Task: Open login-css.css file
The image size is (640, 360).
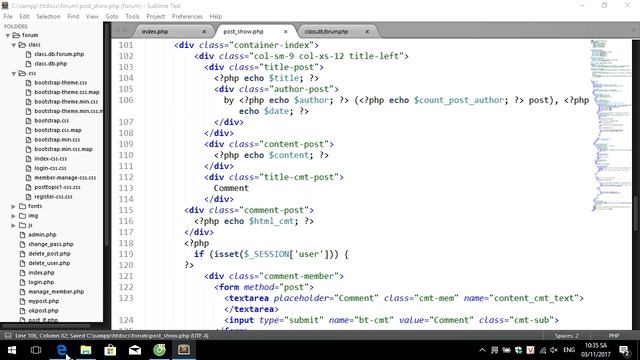Action: point(50,168)
